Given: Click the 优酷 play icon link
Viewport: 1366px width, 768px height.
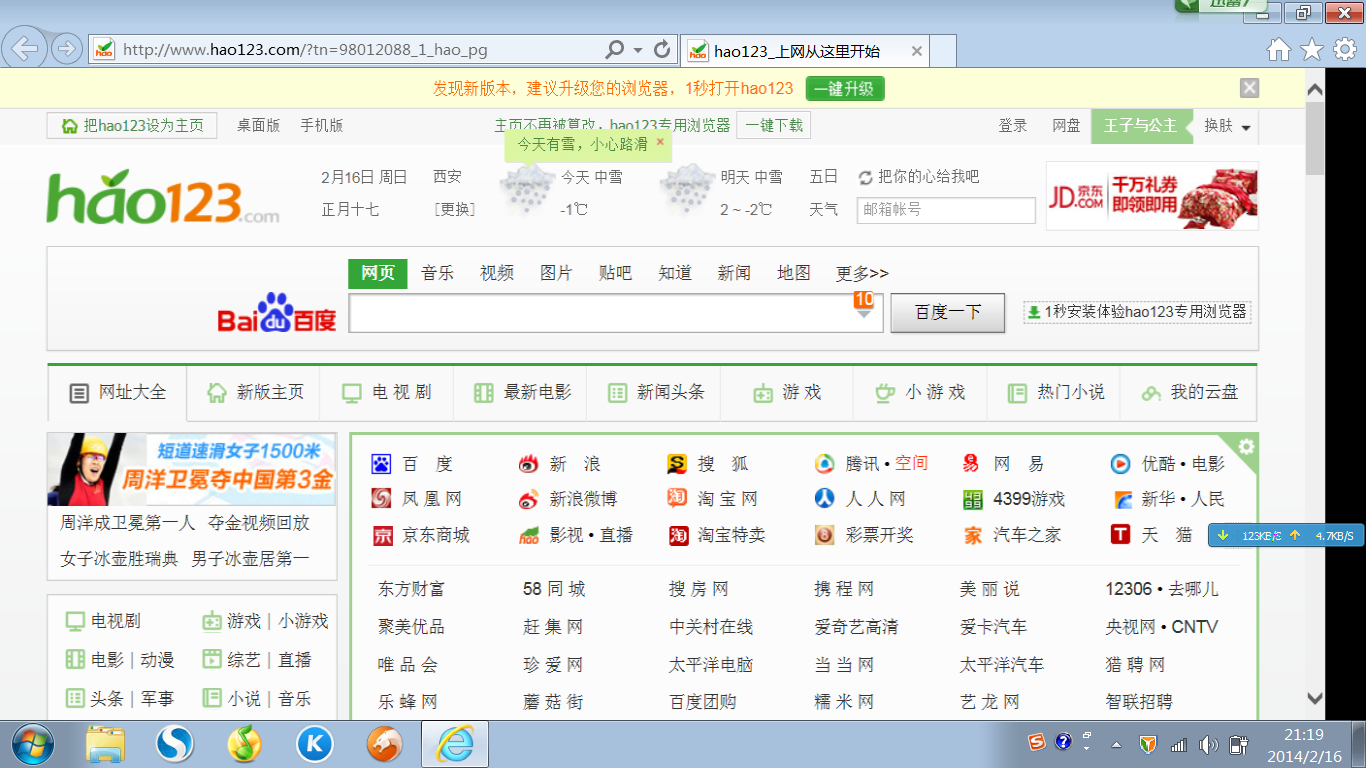Looking at the screenshot, I should pos(1121,464).
